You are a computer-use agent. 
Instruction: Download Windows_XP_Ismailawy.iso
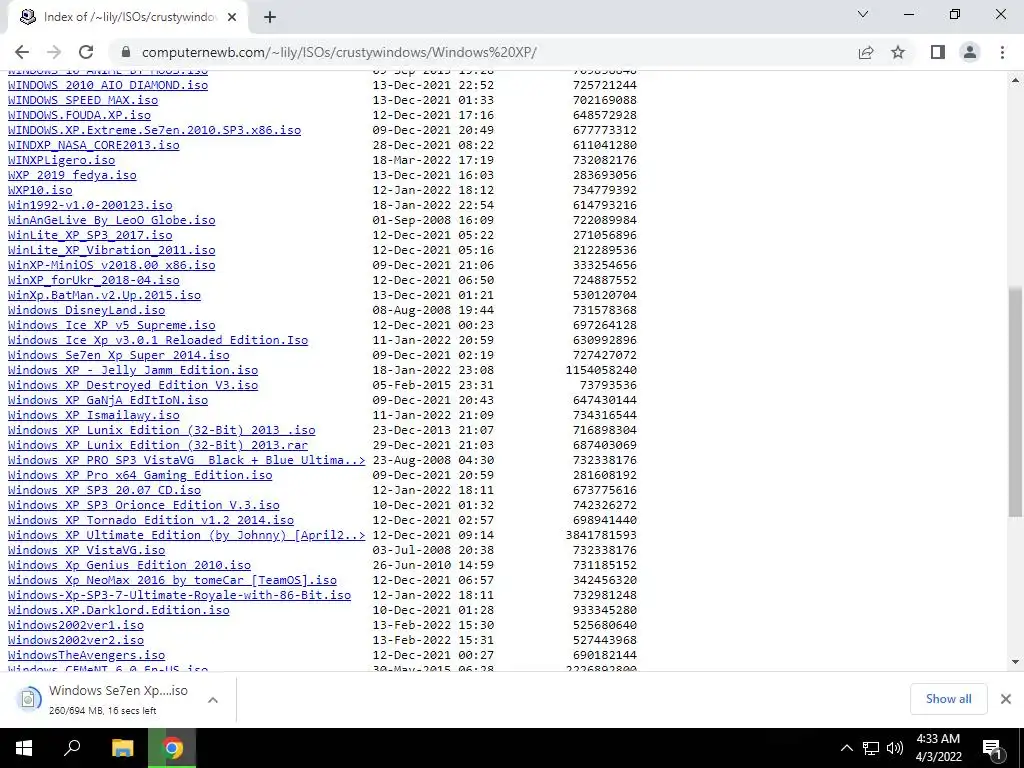93,415
